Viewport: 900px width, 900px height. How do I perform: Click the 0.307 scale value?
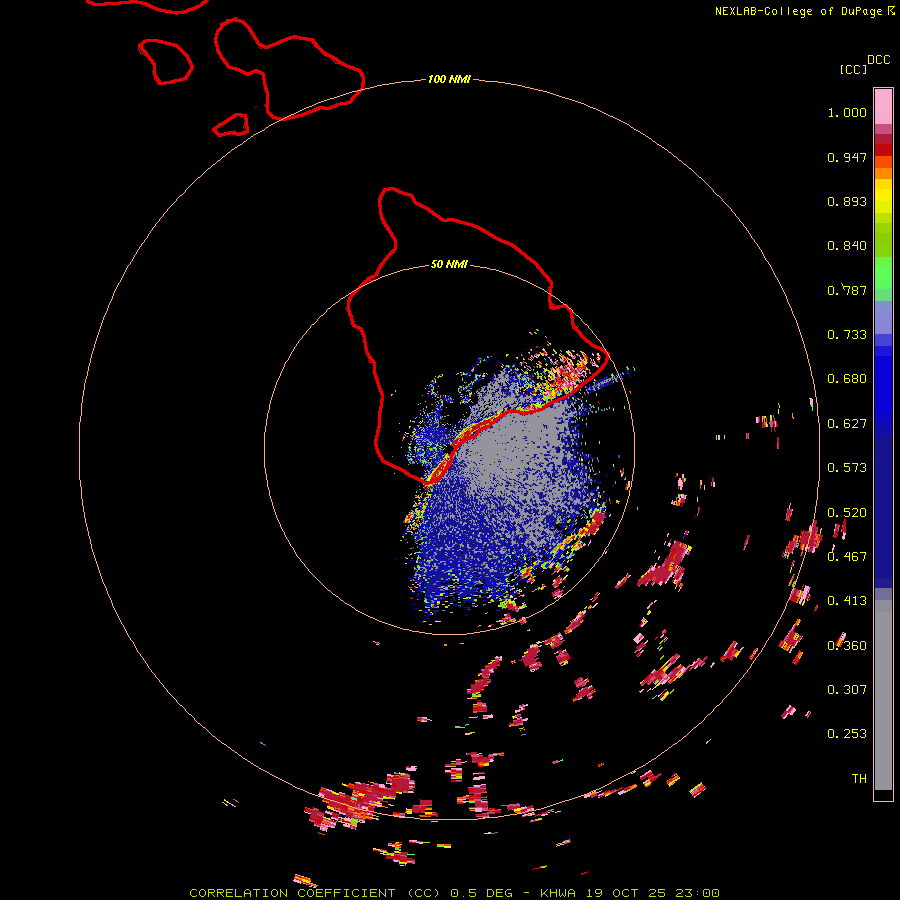(x=847, y=690)
